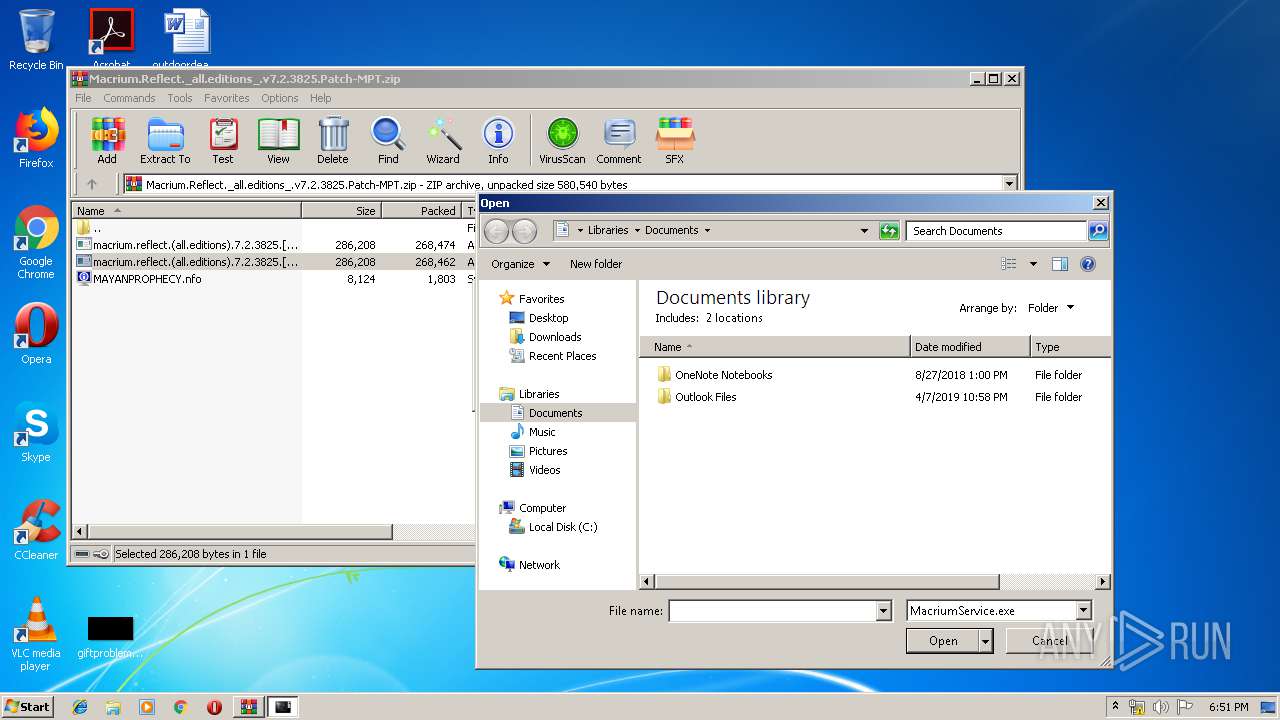
Task: Expand the view options dropdown arrow
Action: (x=1033, y=264)
